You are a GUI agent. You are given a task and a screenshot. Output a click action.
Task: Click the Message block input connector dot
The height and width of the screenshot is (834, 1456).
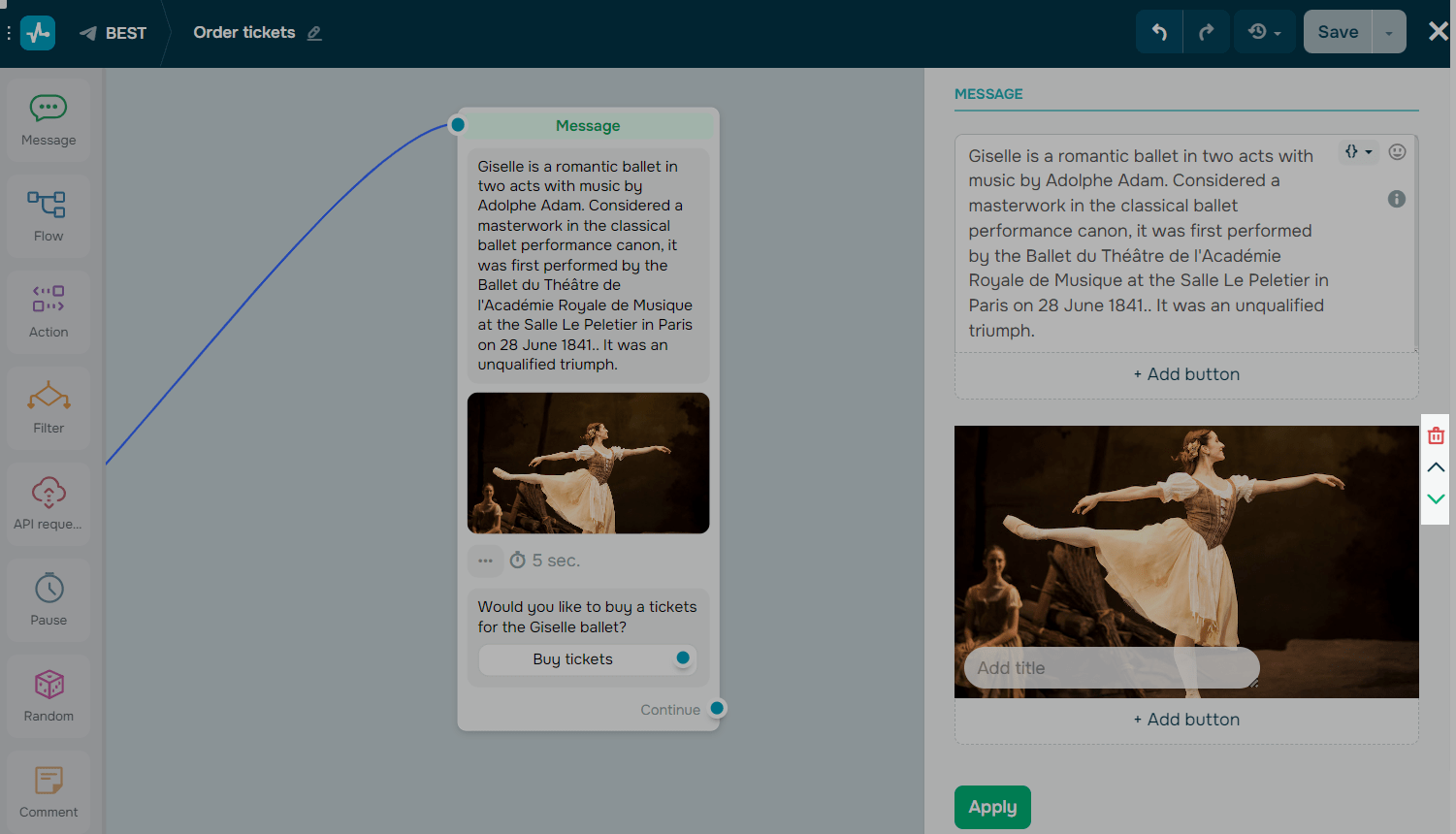coord(458,124)
